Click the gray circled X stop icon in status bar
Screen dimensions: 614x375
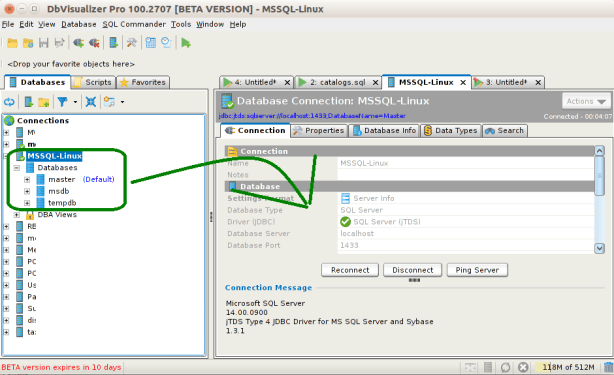pos(523,367)
